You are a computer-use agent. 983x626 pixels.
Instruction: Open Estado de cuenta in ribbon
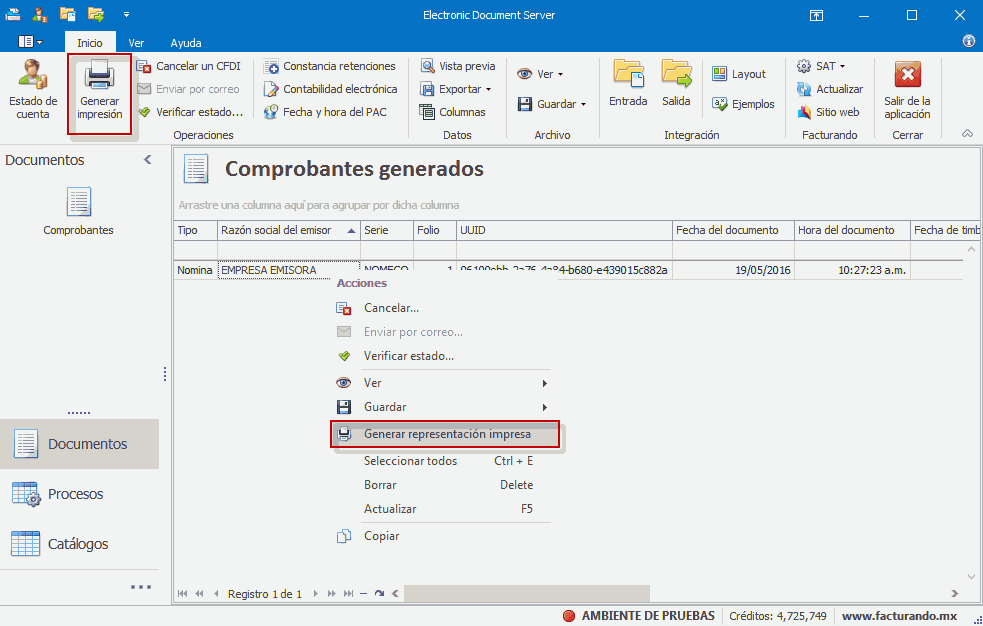33,89
